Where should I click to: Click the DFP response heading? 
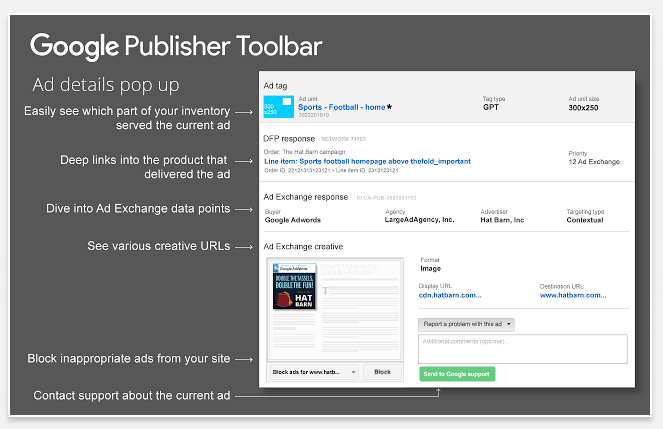pyautogui.click(x=289, y=139)
